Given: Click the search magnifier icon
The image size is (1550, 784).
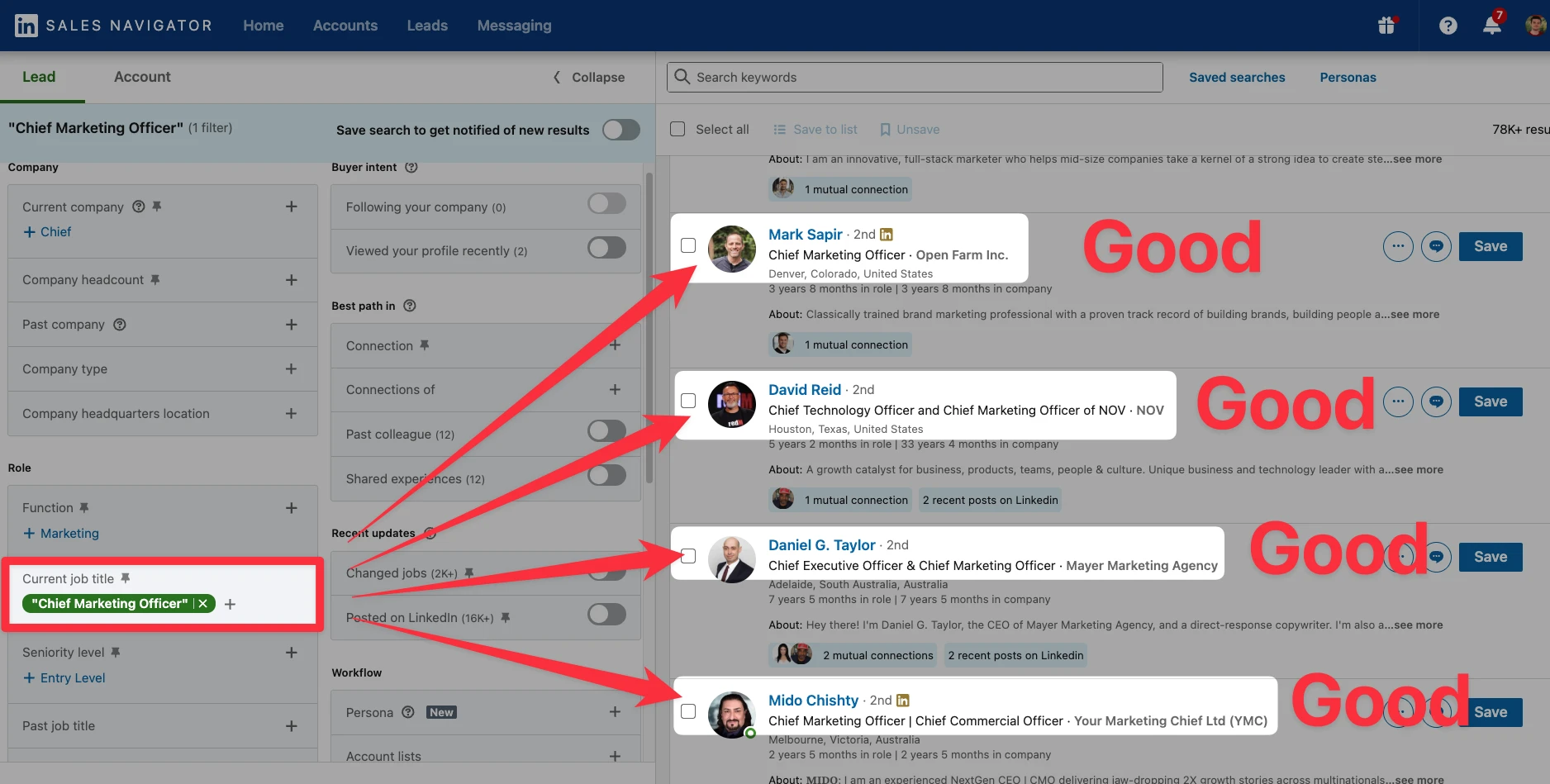Looking at the screenshot, I should (x=682, y=77).
